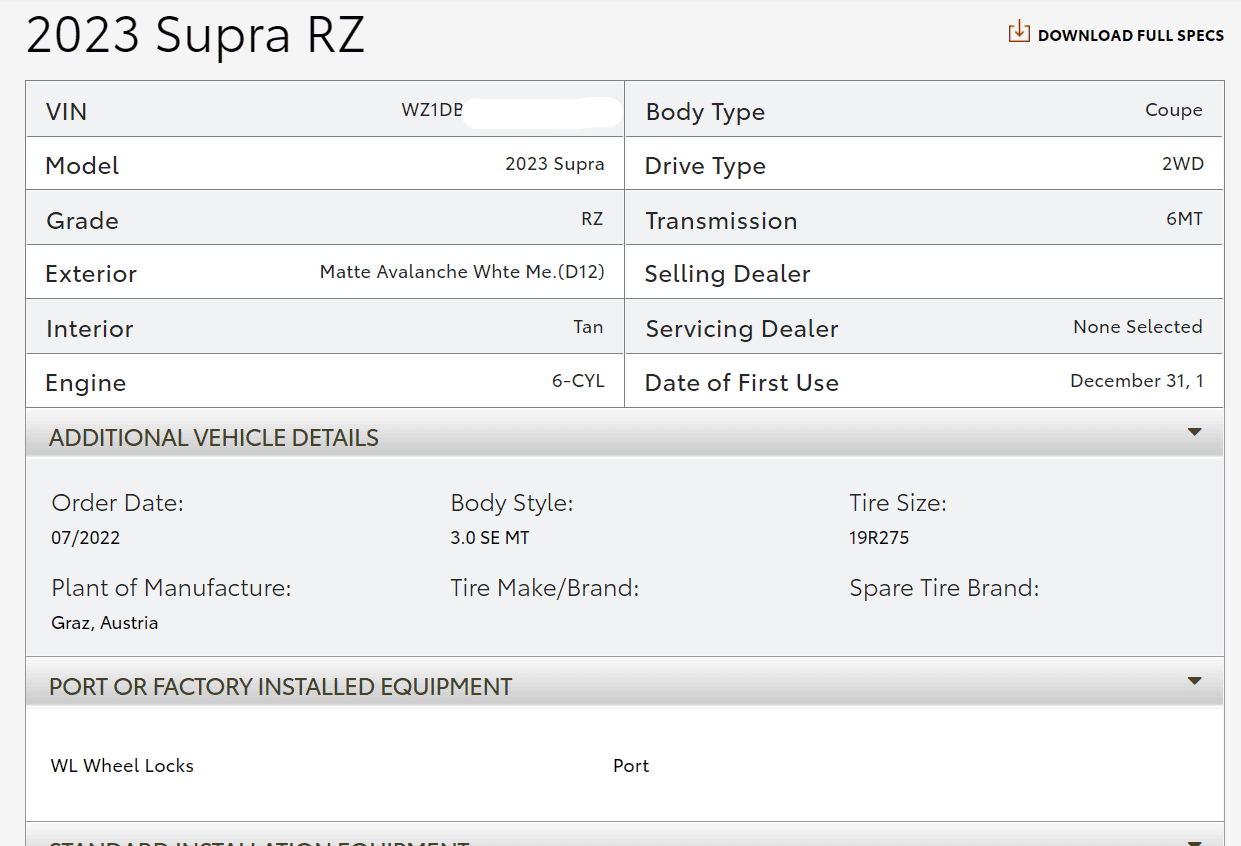Click the Transmission label
Viewport: 1241px width, 846px height.
pyautogui.click(x=721, y=221)
